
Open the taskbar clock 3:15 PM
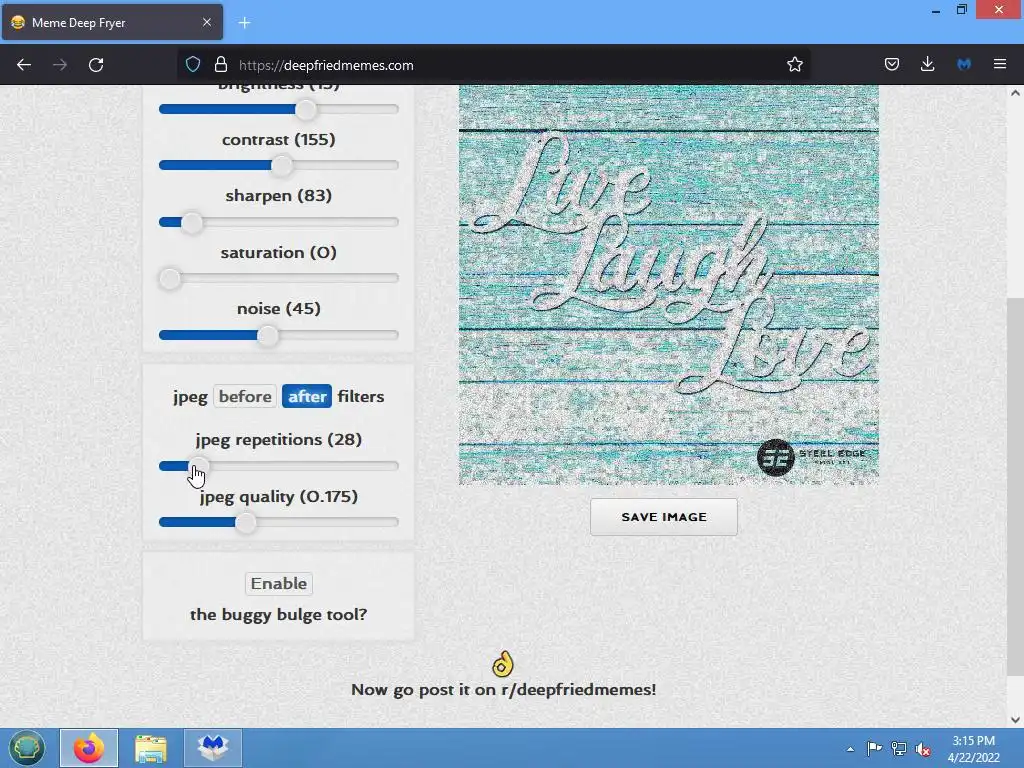[x=973, y=748]
